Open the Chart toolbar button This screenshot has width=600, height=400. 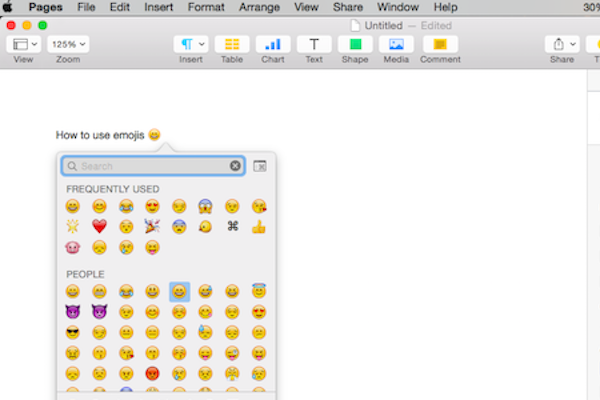pyautogui.click(x=273, y=44)
